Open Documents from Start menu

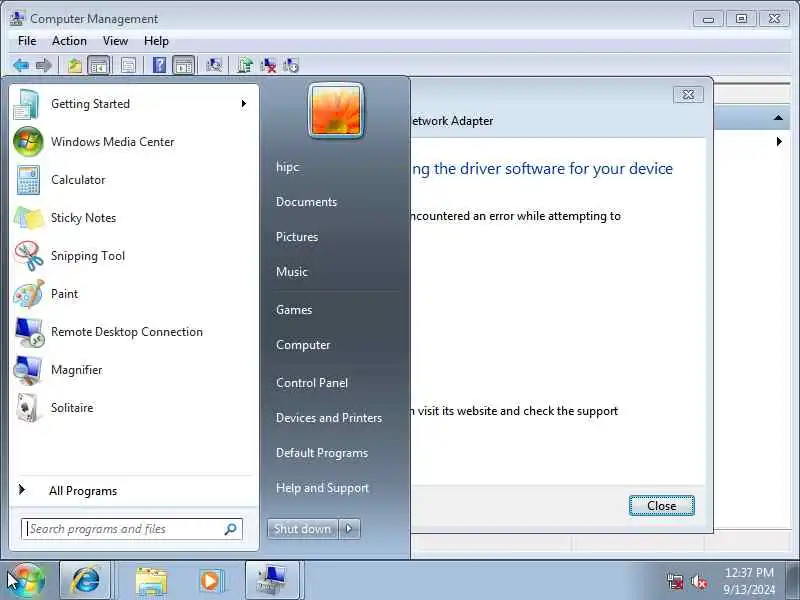point(306,202)
